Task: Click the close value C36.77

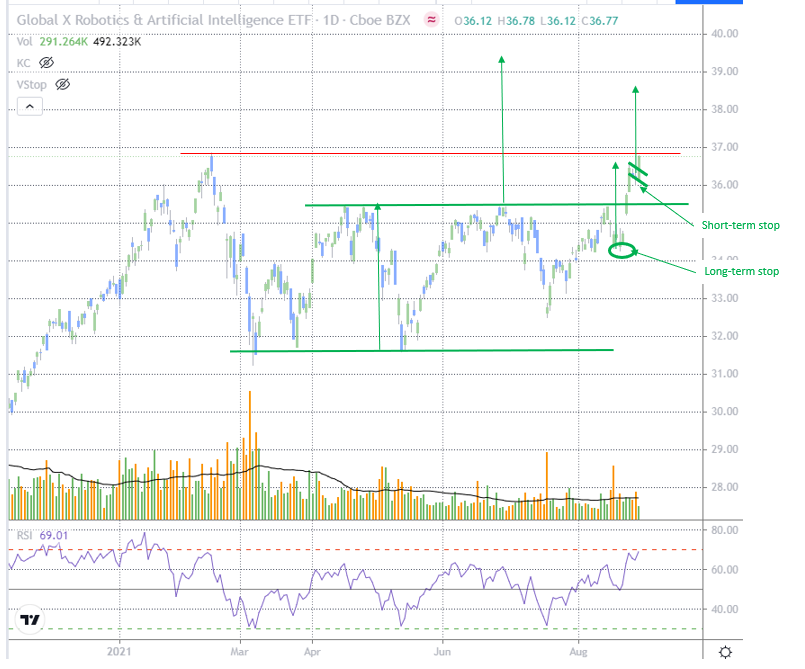Action: 600,21
